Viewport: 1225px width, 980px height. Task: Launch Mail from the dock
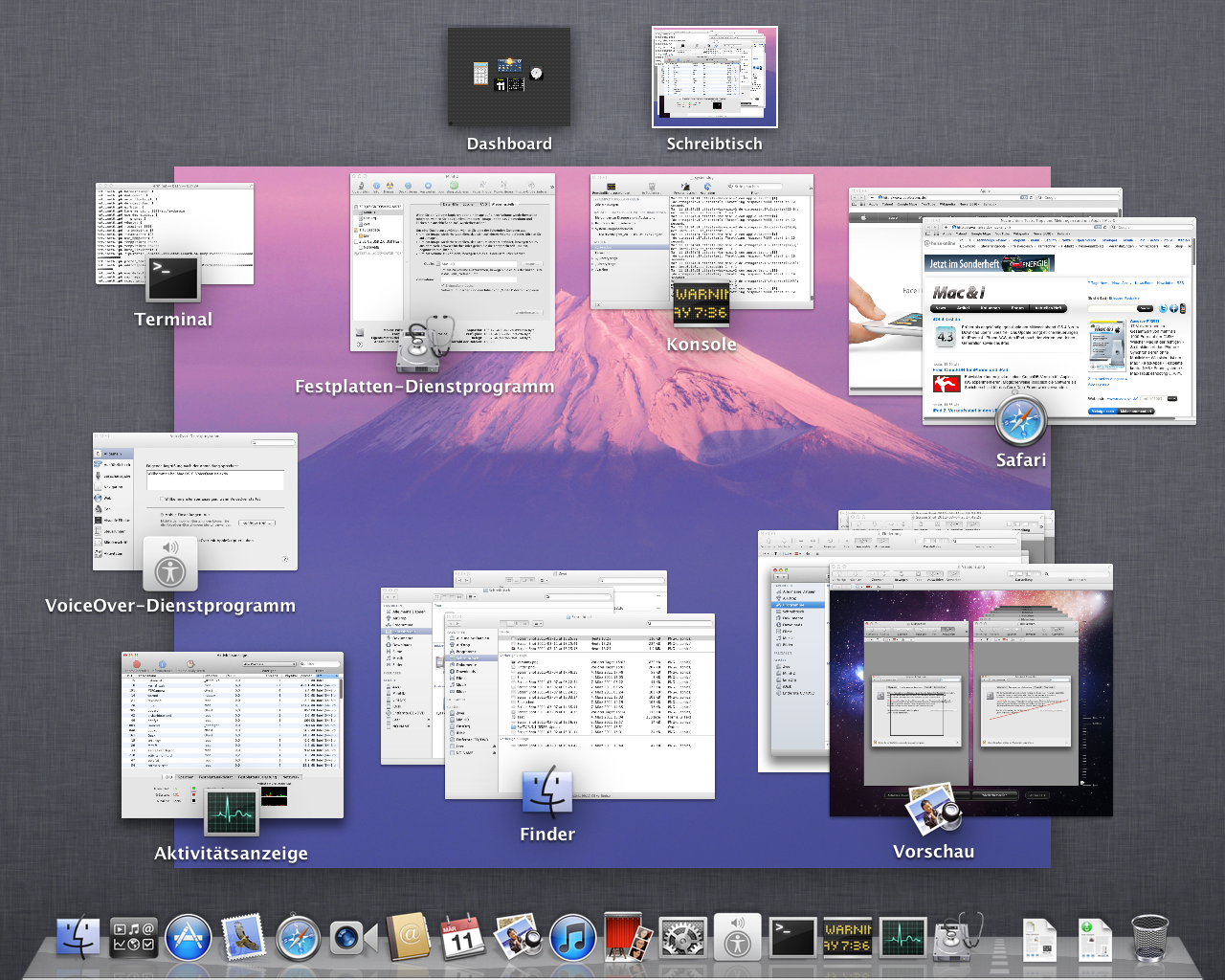[243, 939]
